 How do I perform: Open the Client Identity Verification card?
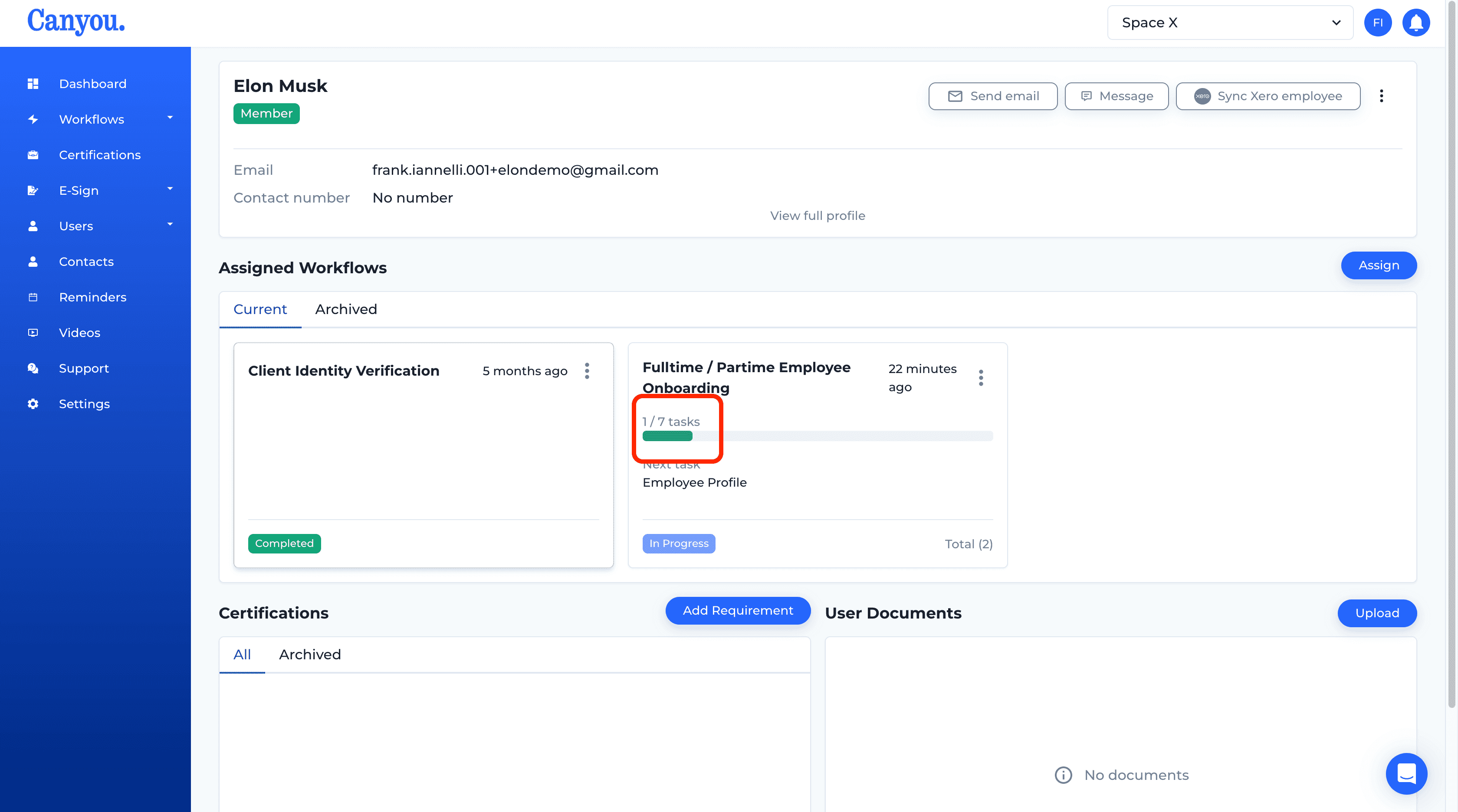pyautogui.click(x=424, y=455)
